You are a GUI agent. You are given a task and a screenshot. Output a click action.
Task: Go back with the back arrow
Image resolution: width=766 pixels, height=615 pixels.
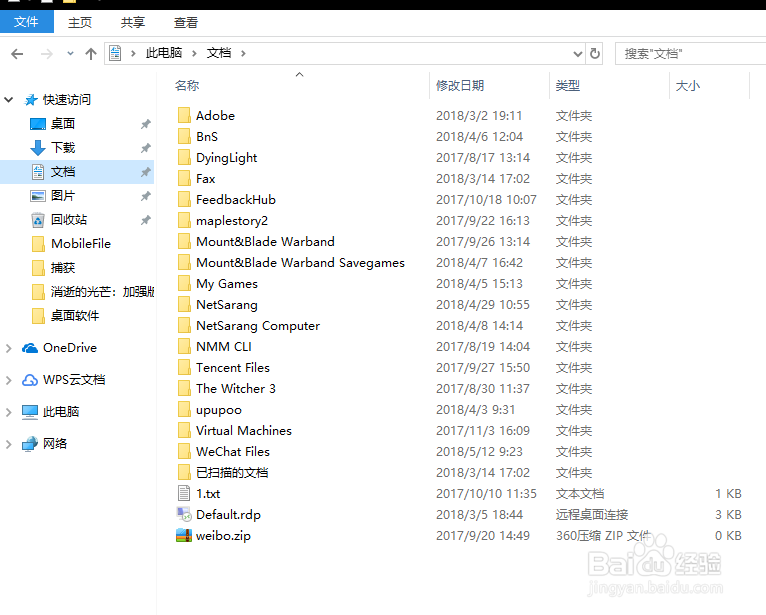(17, 54)
